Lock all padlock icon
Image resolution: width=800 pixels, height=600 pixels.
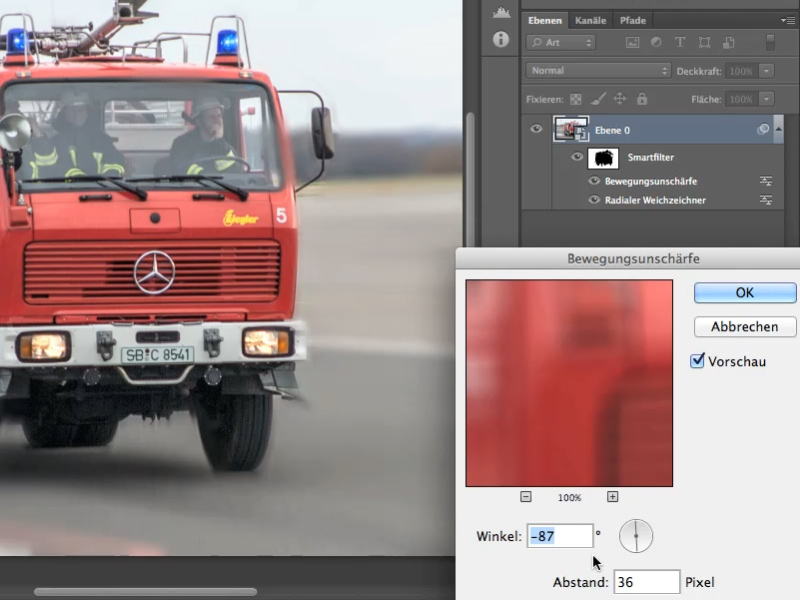pos(642,98)
